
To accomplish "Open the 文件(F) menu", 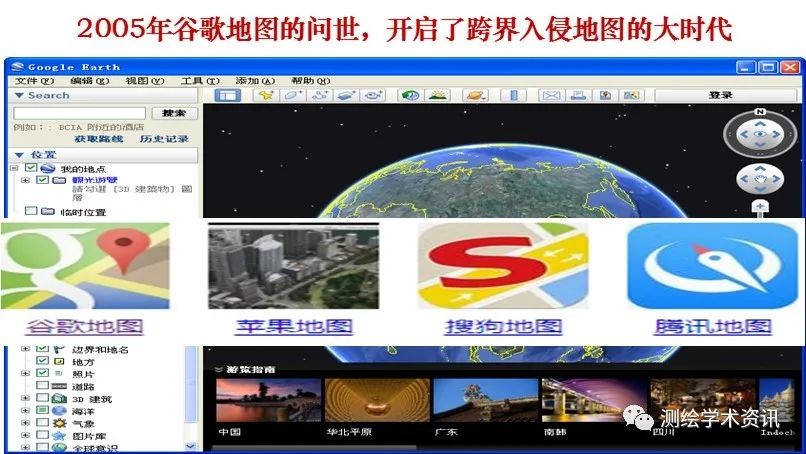I will pyautogui.click(x=34, y=81).
